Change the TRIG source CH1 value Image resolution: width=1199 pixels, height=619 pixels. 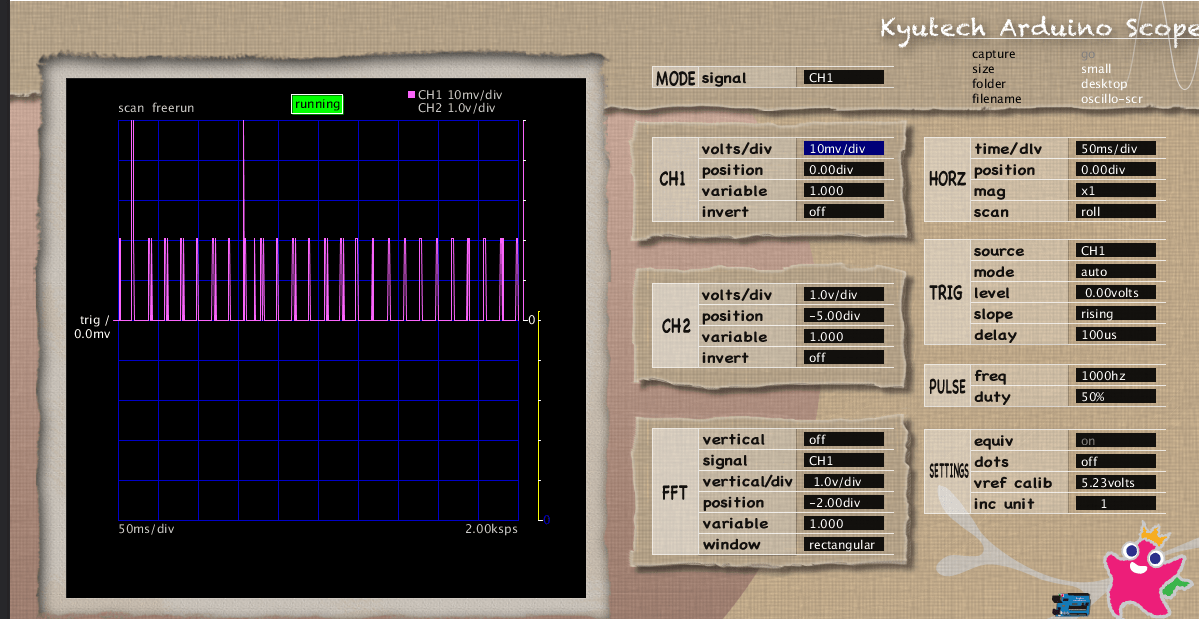[1116, 251]
